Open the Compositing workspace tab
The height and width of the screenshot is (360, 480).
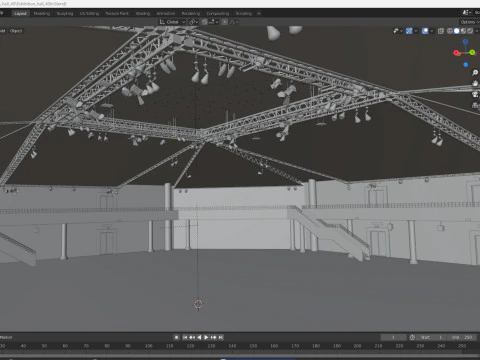[x=218, y=13]
